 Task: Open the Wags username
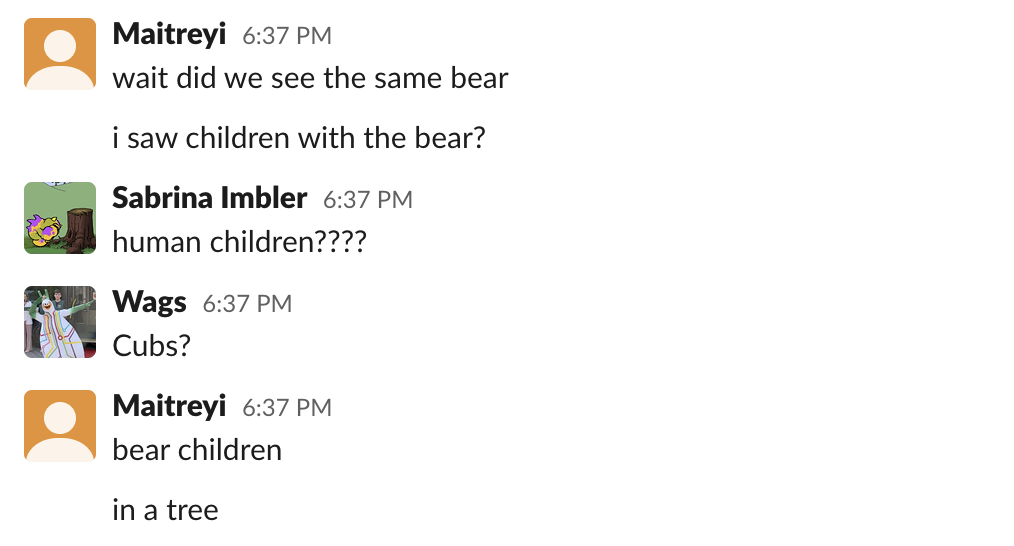[x=149, y=302]
